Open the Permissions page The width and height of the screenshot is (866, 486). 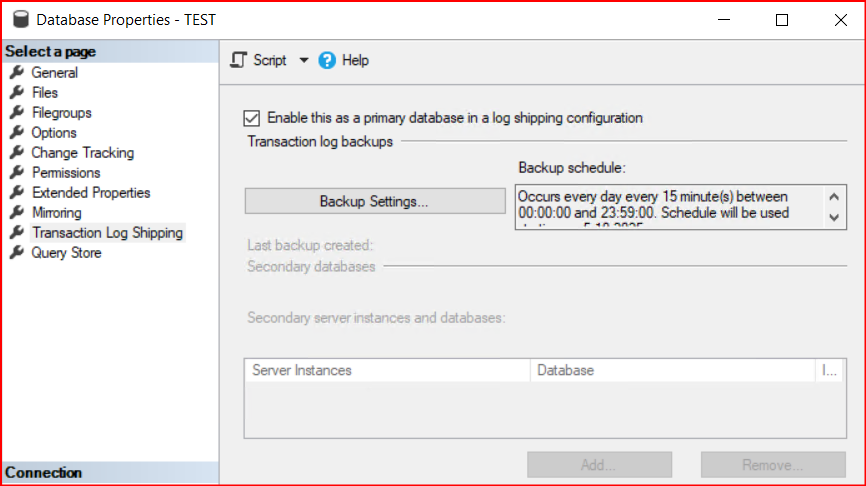click(x=66, y=173)
